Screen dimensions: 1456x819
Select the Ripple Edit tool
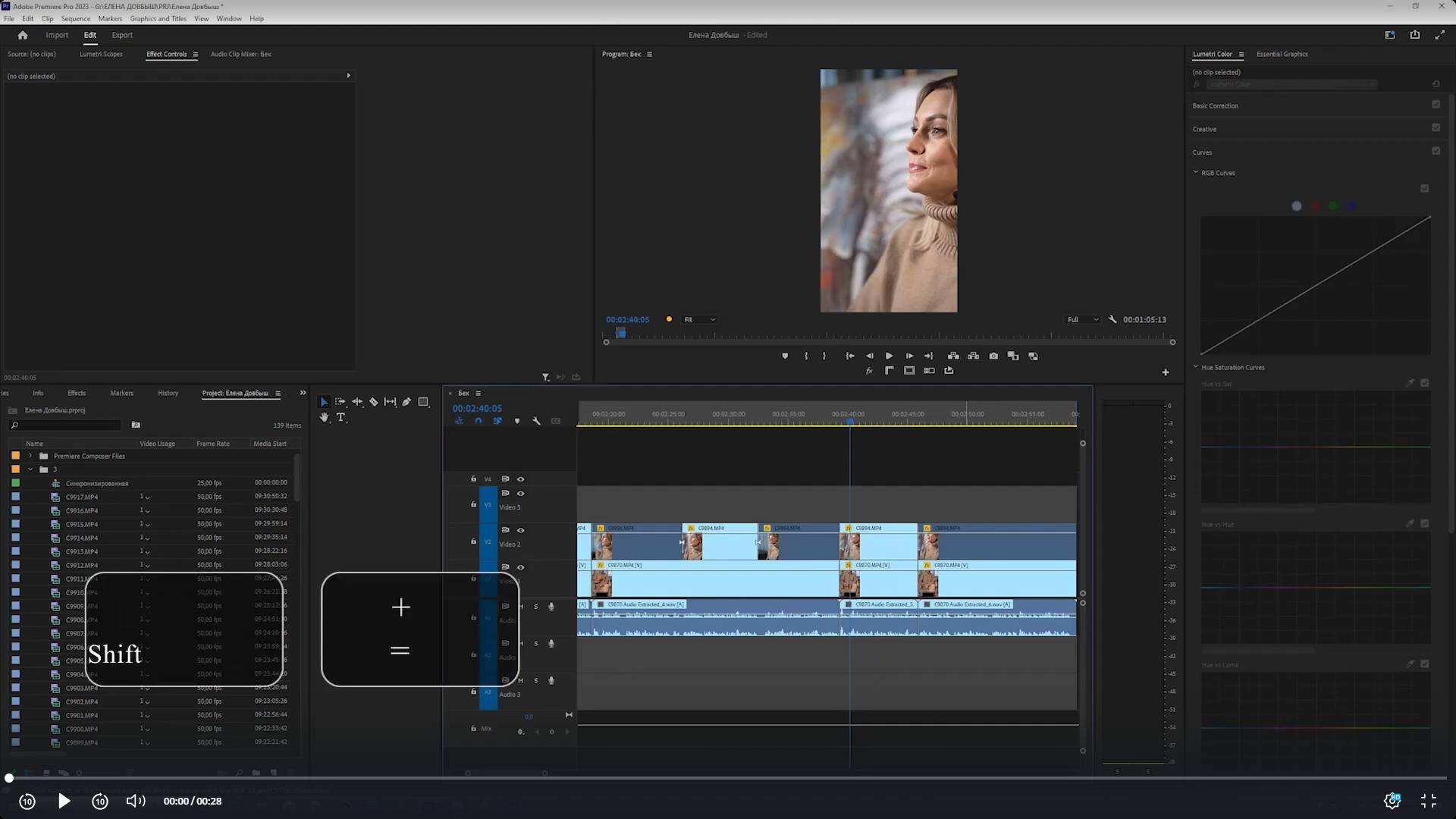pyautogui.click(x=356, y=402)
